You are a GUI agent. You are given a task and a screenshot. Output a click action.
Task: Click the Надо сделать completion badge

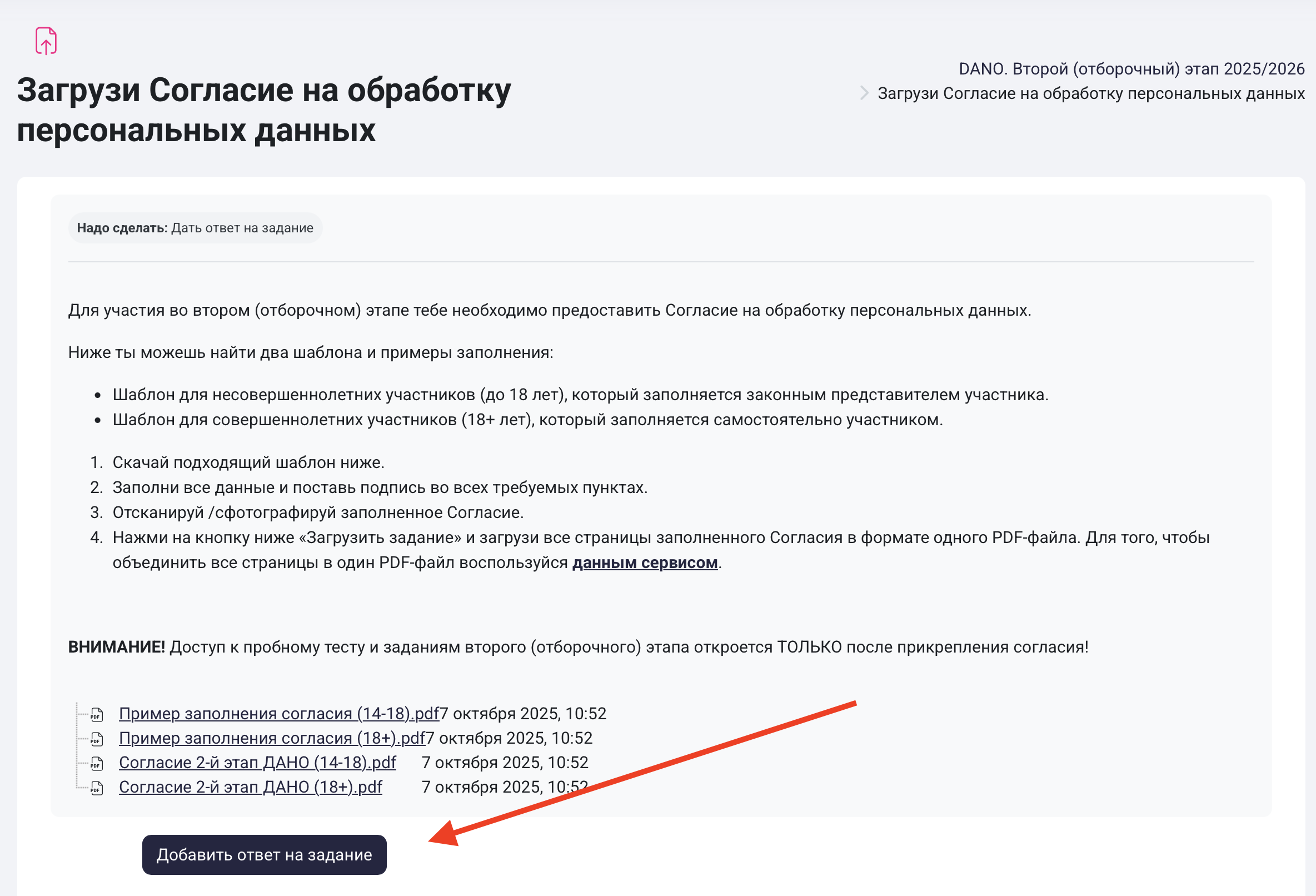(x=195, y=228)
